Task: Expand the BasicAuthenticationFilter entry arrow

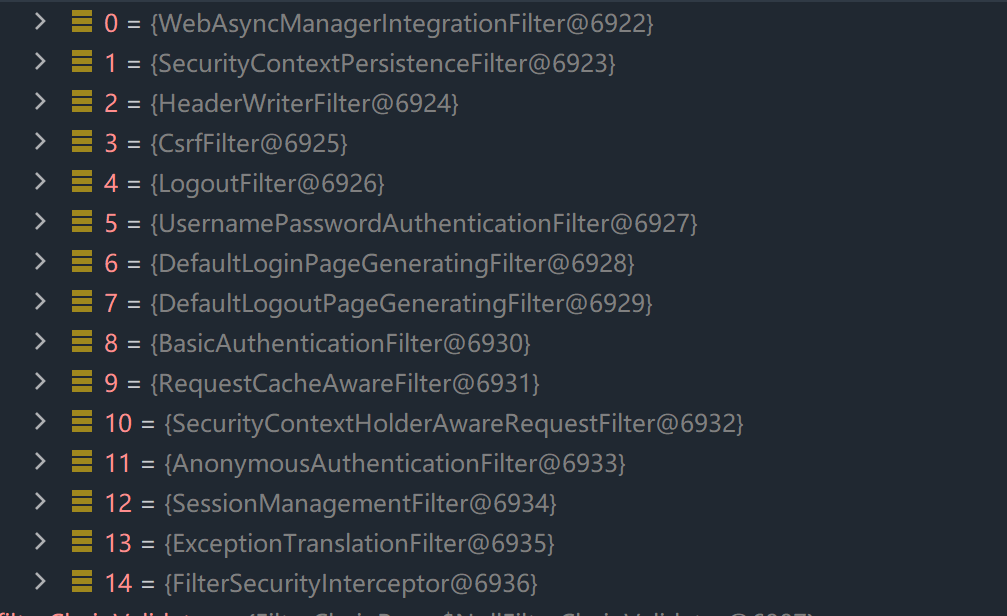Action: (x=40, y=342)
